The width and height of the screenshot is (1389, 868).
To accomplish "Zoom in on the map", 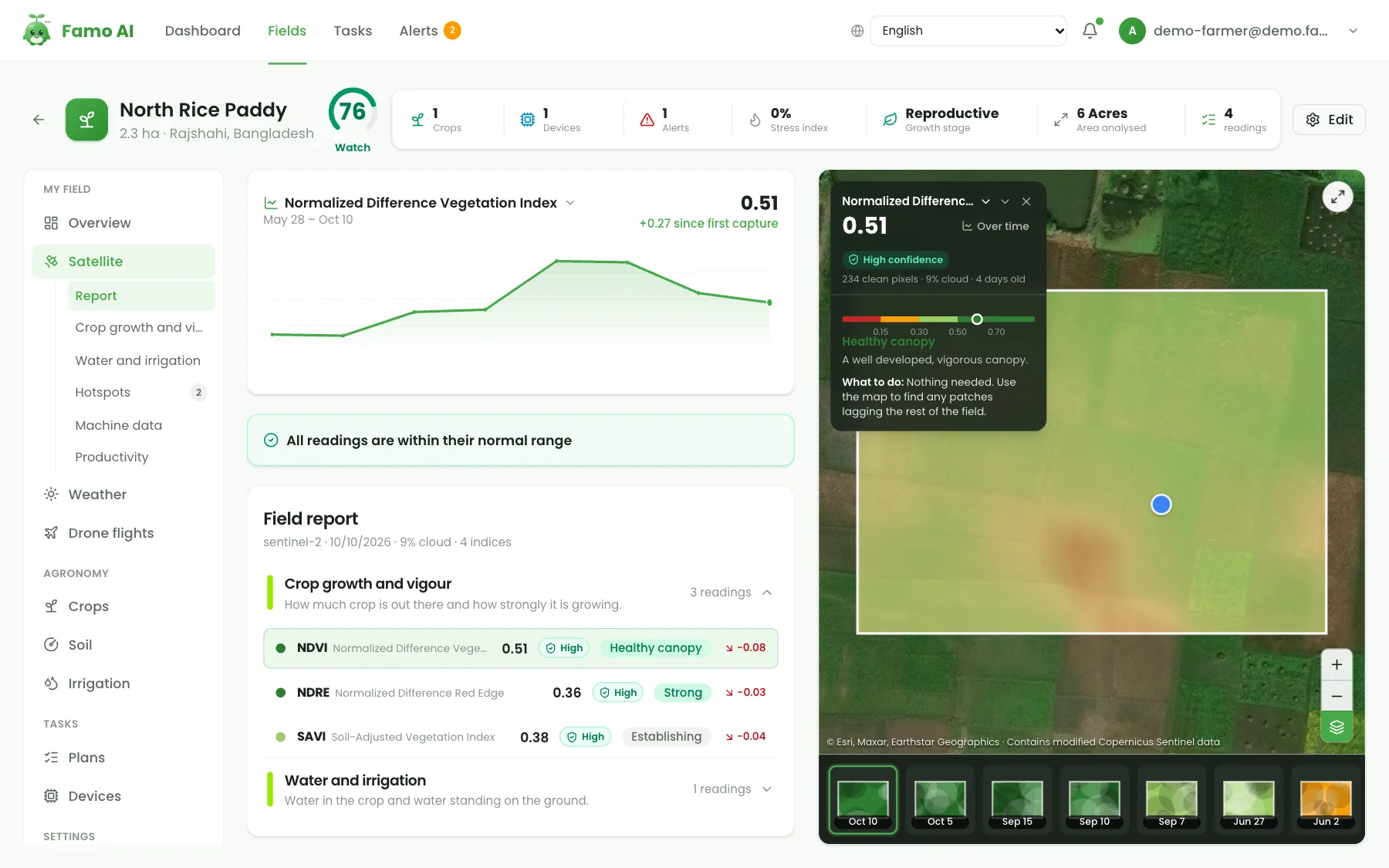I will click(1337, 664).
